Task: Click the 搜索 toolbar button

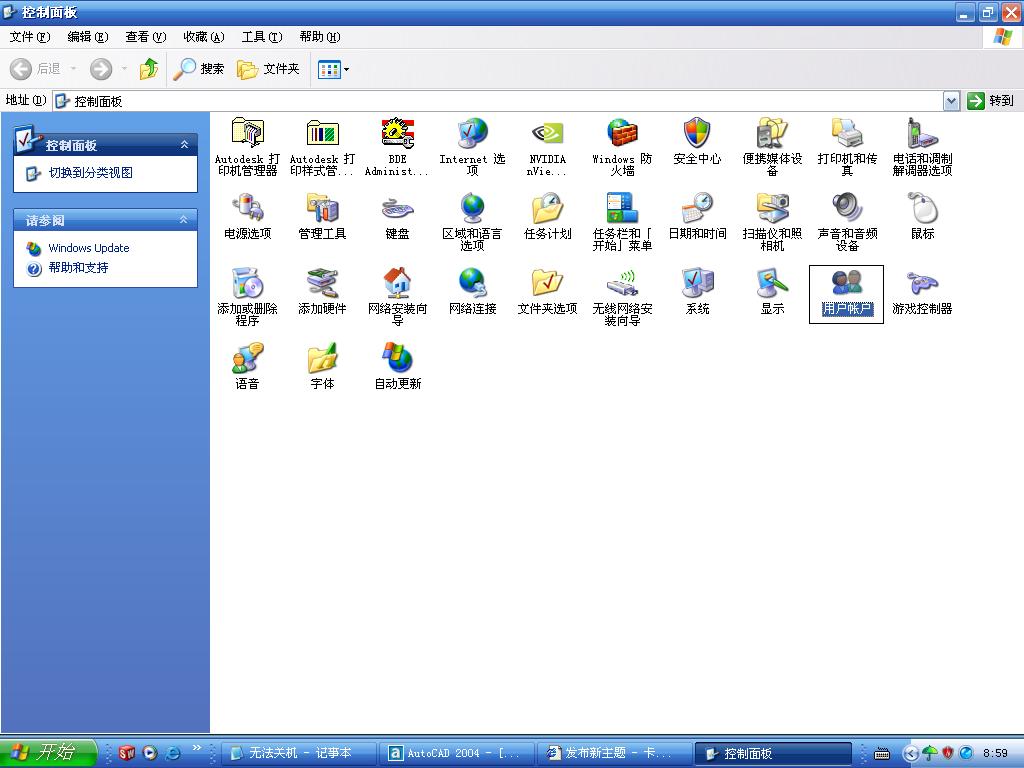Action: [199, 69]
